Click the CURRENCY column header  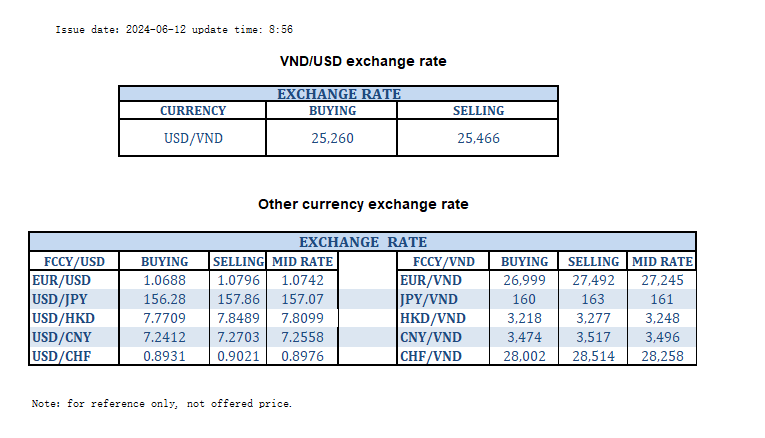tap(193, 111)
